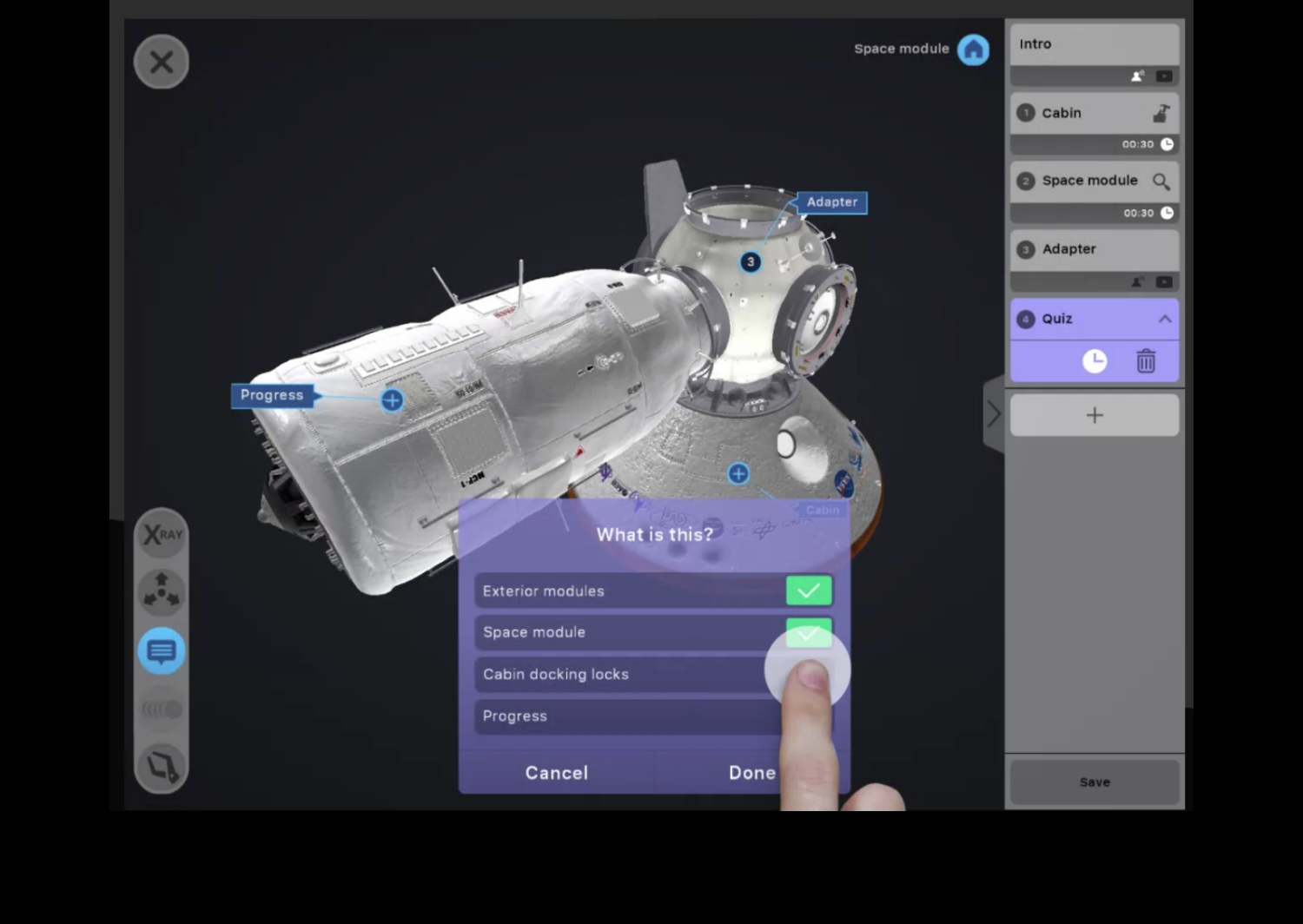Open the rotate view tool

(x=162, y=768)
